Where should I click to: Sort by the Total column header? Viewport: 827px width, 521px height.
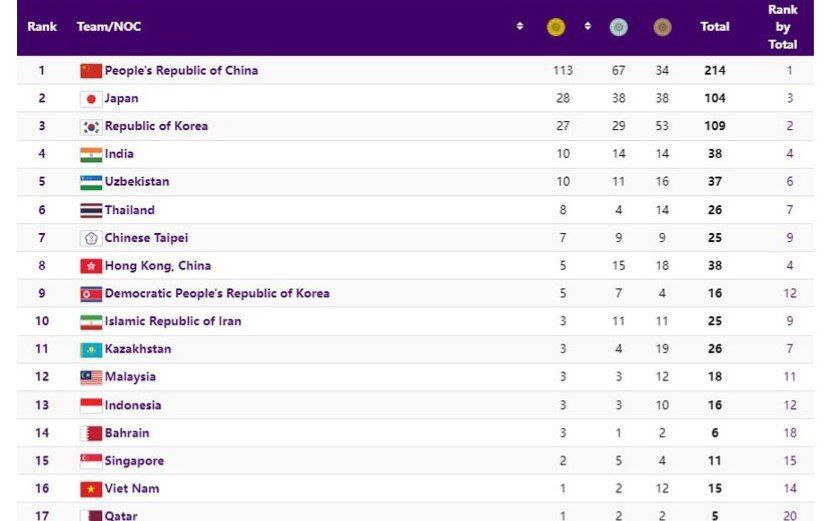point(714,27)
